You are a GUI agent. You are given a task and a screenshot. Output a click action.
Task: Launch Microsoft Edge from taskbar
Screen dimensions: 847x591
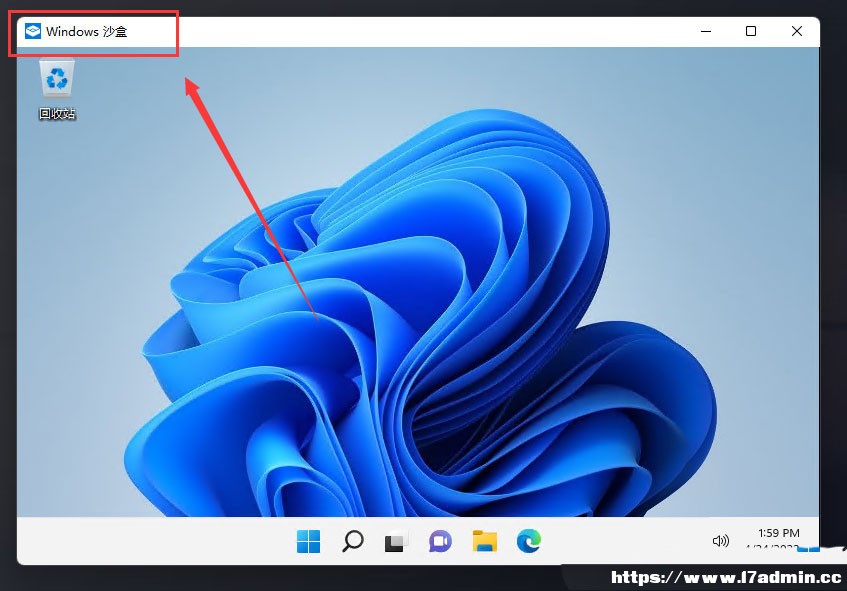(528, 541)
